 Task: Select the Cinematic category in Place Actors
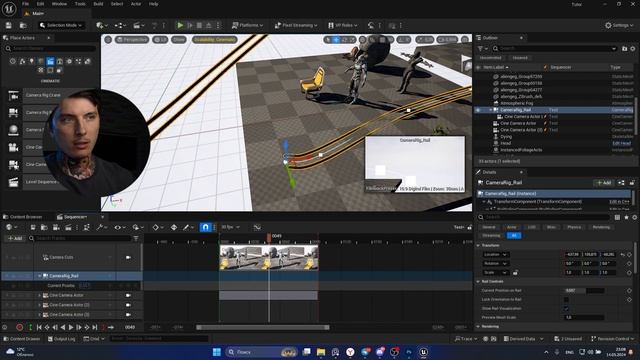tap(50, 62)
